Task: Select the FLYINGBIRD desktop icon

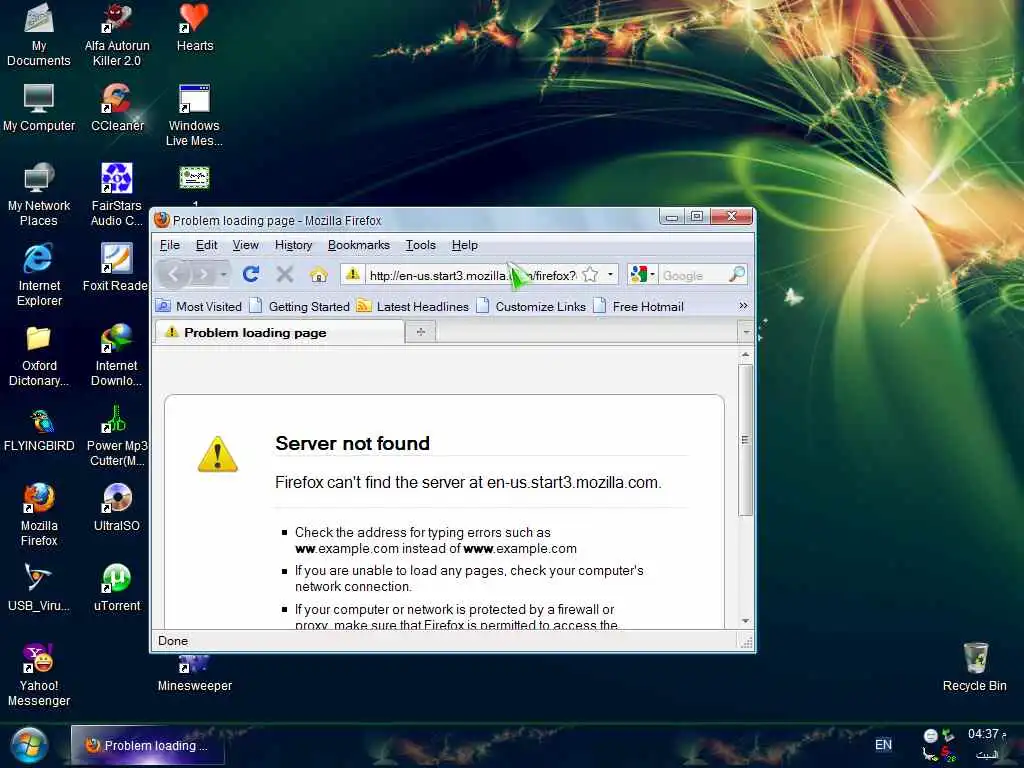Action: coord(39,430)
